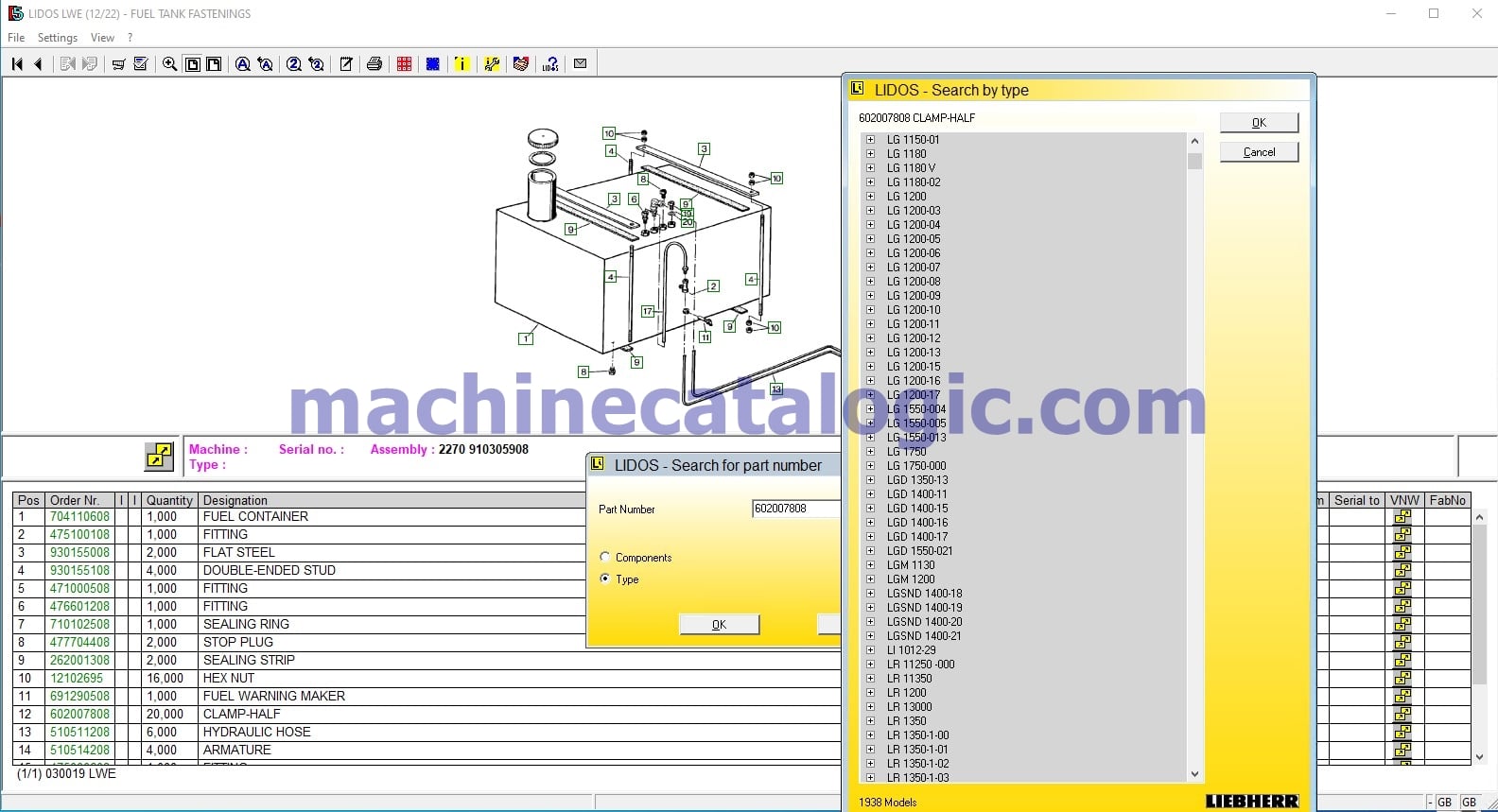Expand the LG 1200-05 tree node
This screenshot has width=1498, height=812.
tap(870, 239)
